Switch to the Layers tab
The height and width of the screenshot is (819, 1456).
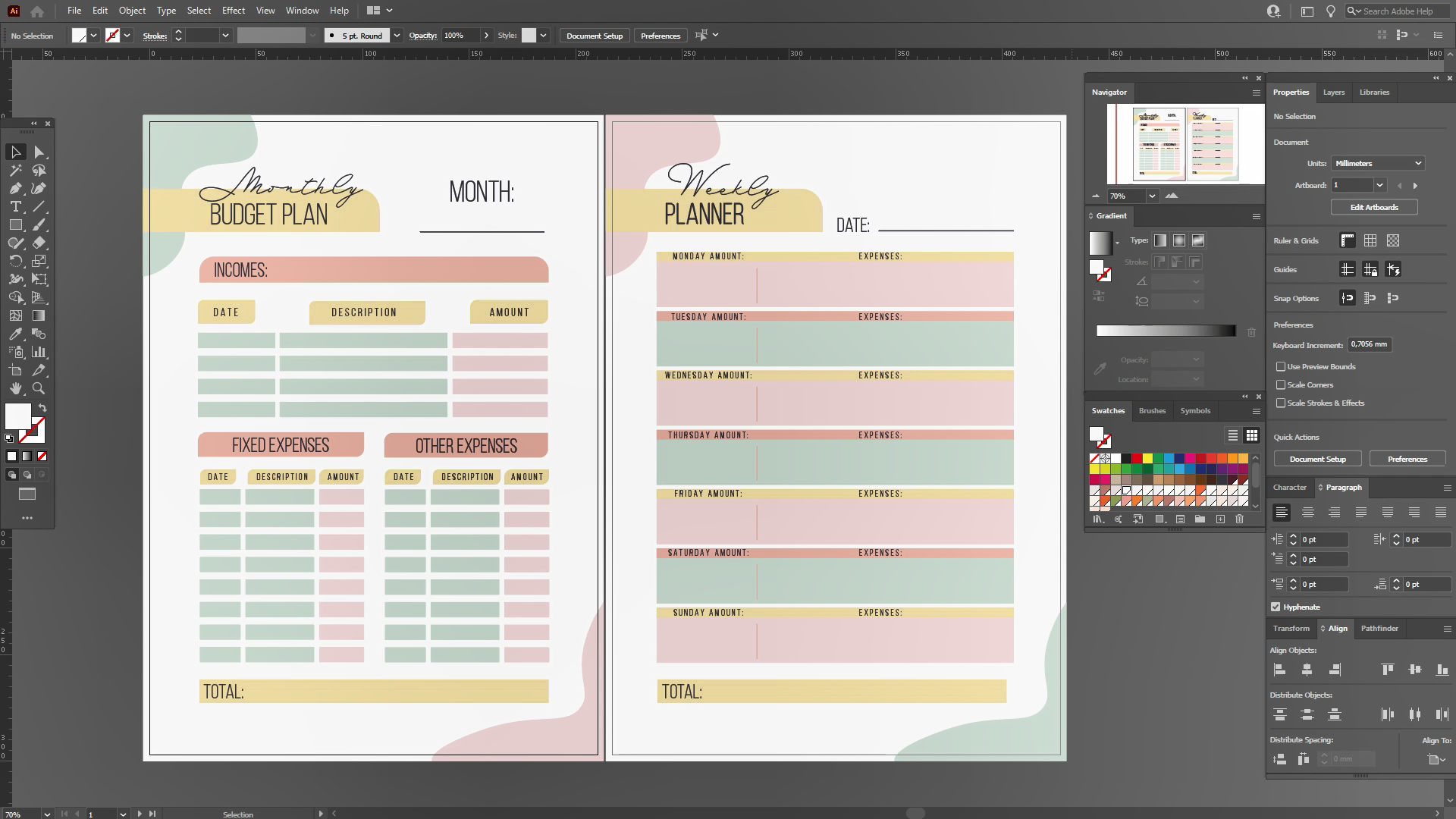click(1333, 93)
